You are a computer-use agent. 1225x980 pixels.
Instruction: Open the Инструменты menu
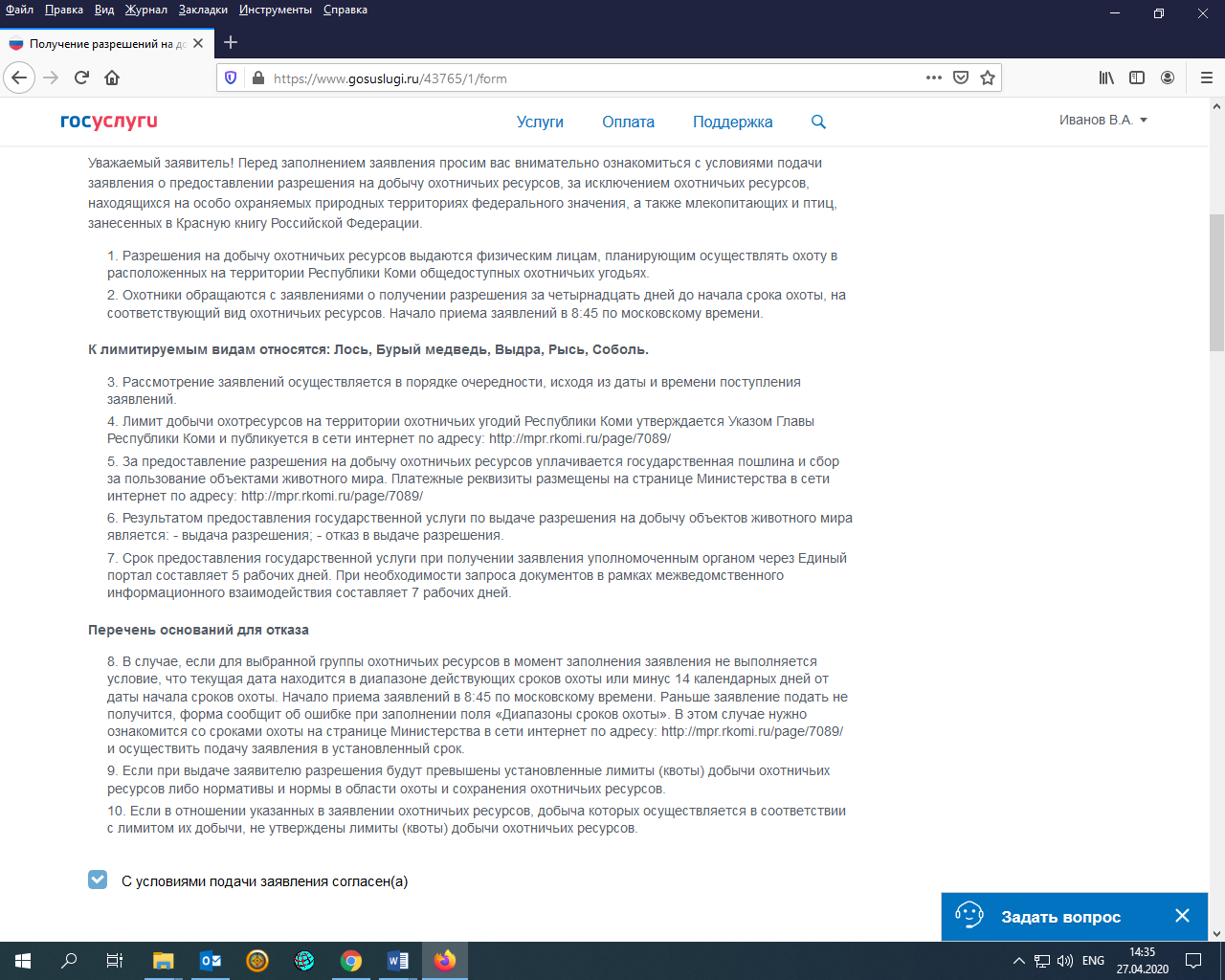click(276, 10)
